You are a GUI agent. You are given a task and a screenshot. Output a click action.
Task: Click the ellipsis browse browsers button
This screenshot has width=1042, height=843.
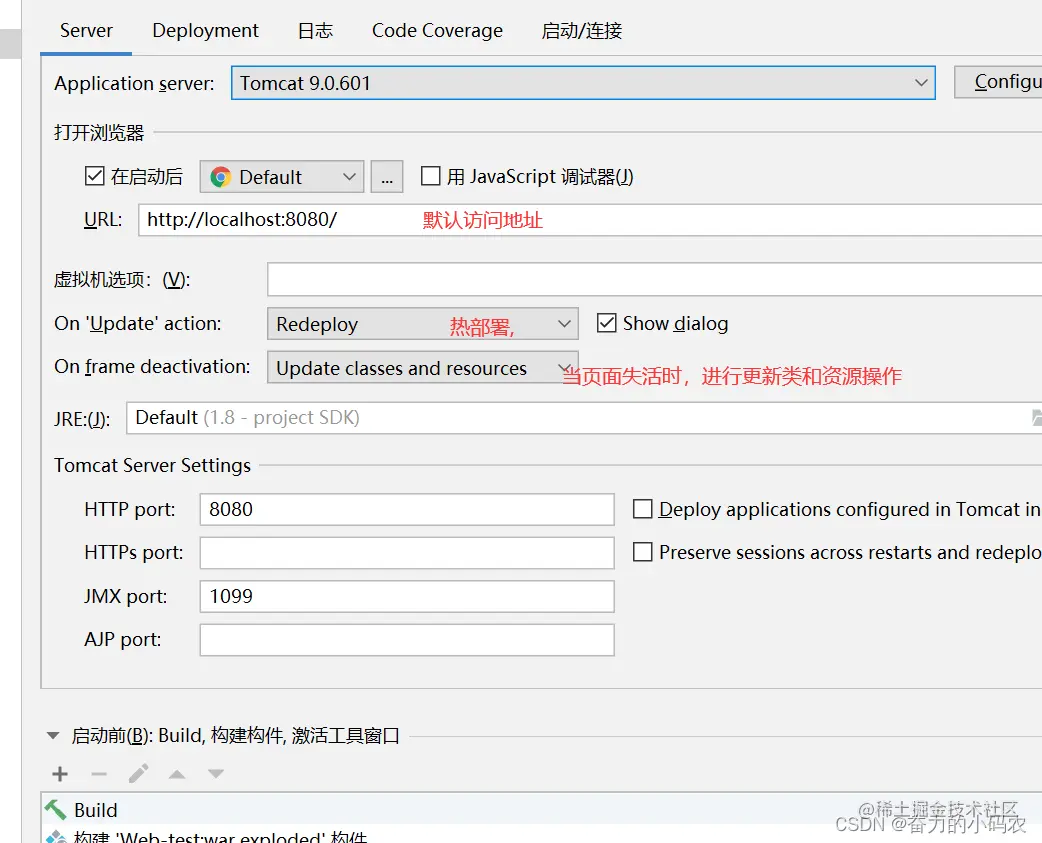pos(387,177)
